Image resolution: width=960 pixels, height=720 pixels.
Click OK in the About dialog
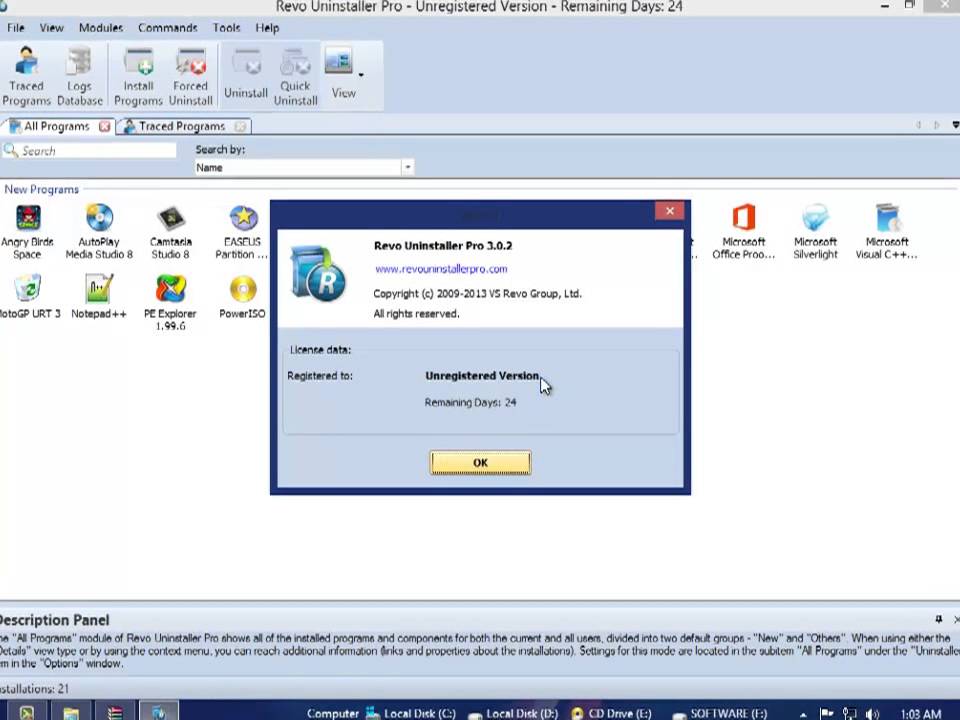click(481, 463)
